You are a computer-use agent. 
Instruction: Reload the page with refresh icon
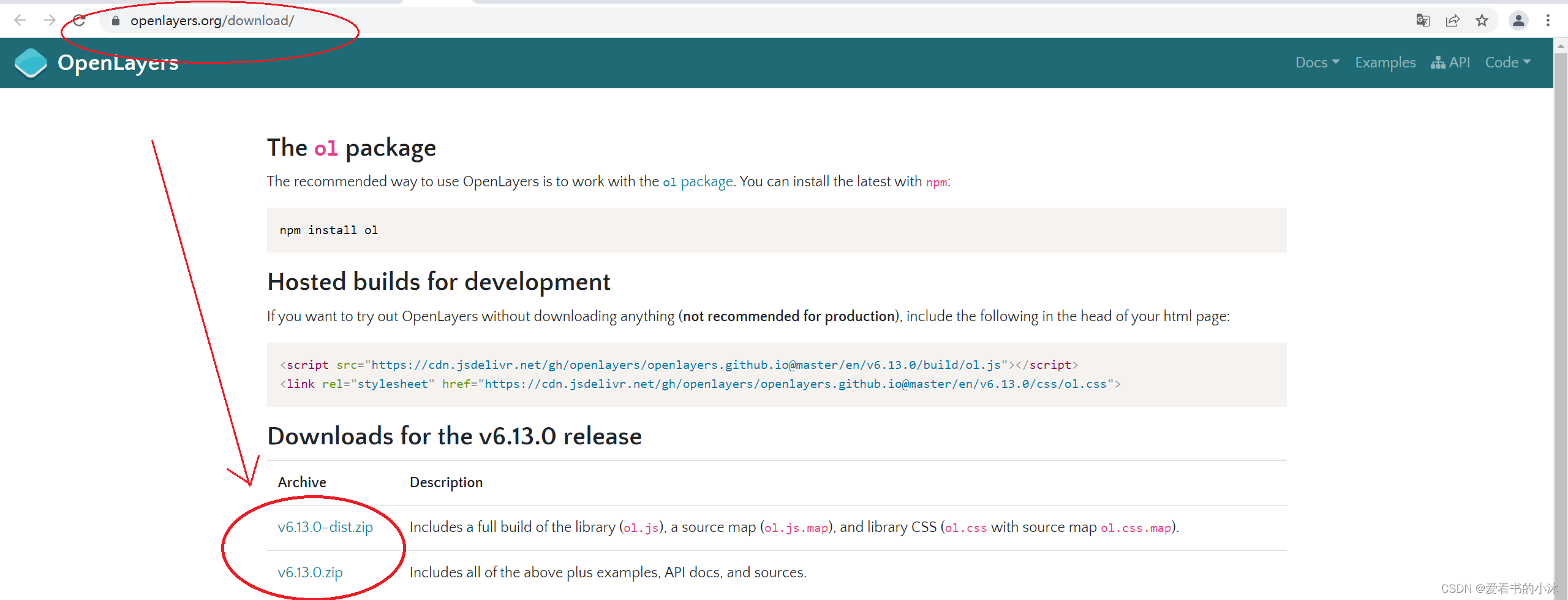pyautogui.click(x=80, y=20)
